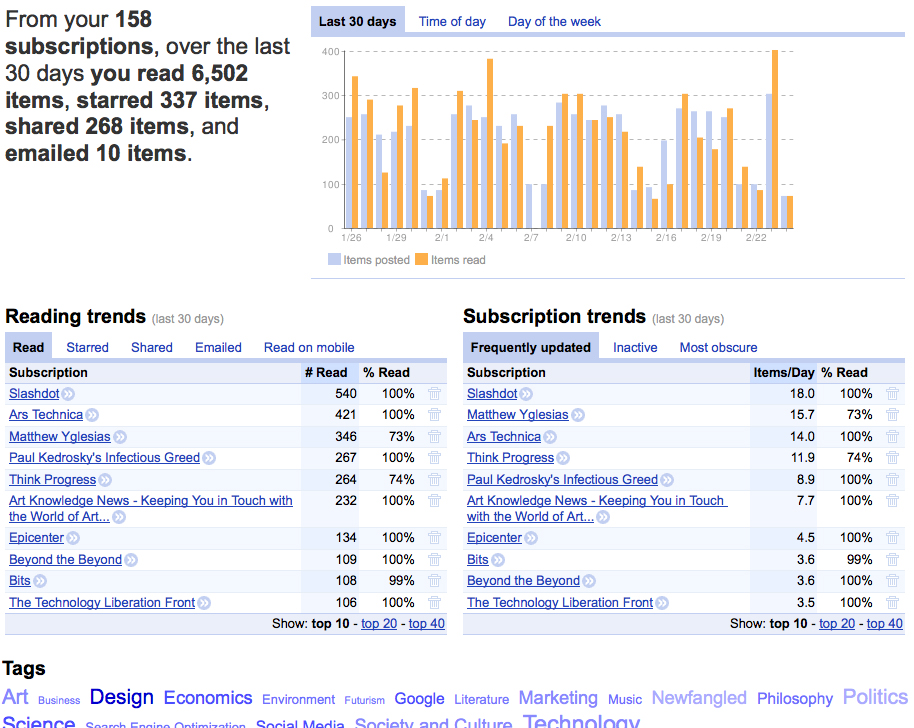Click arrow icon beside Beyond the Beyond in Subscription trends
The image size is (914, 728).
(589, 581)
